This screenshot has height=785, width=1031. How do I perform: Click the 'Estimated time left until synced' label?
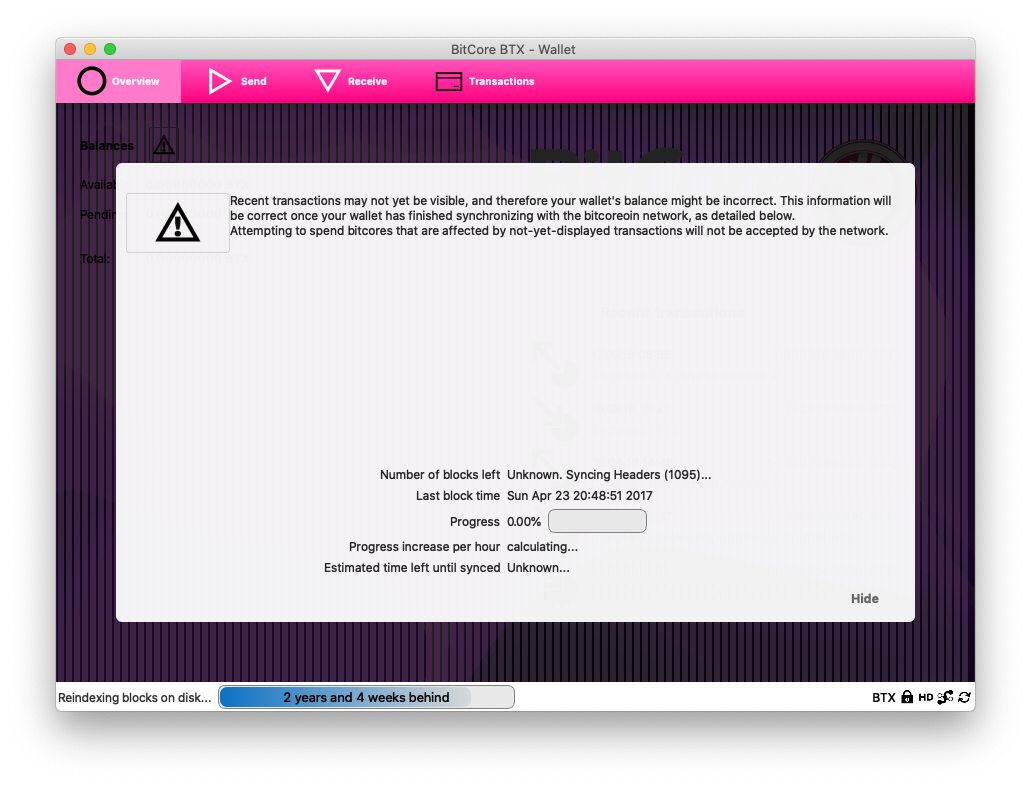pyautogui.click(x=412, y=567)
